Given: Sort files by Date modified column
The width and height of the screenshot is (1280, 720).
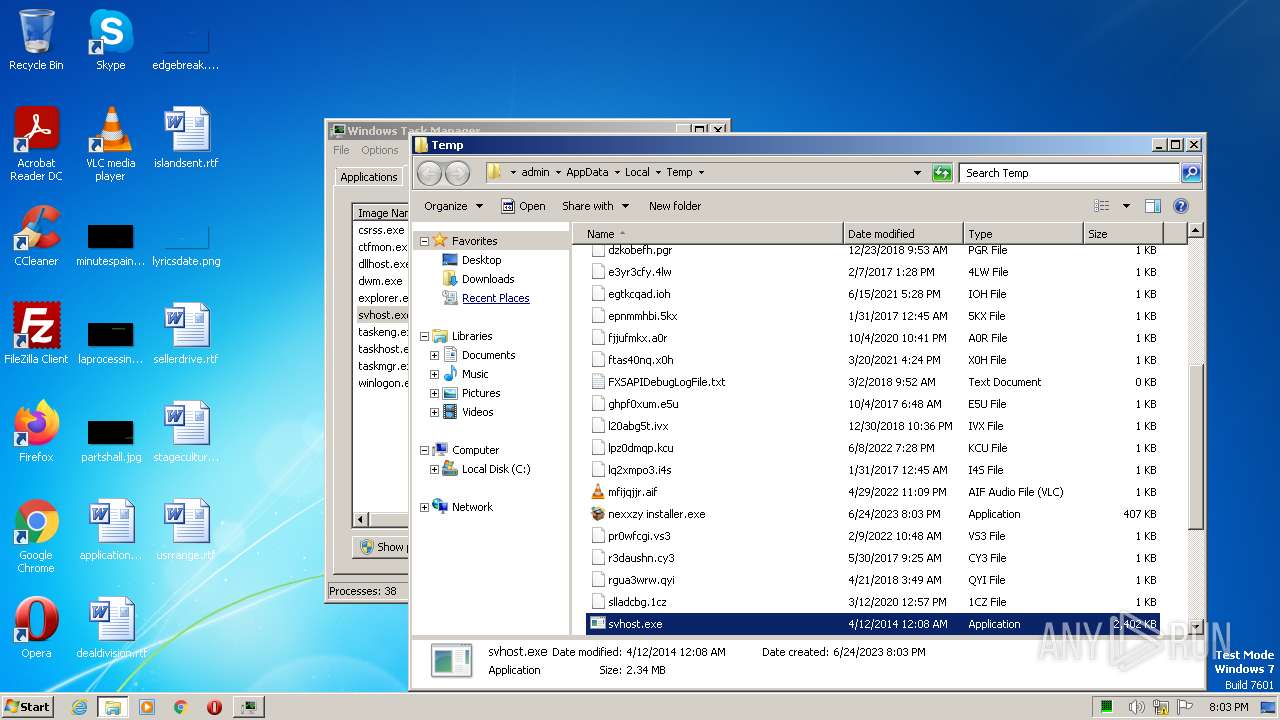Looking at the screenshot, I should (903, 234).
